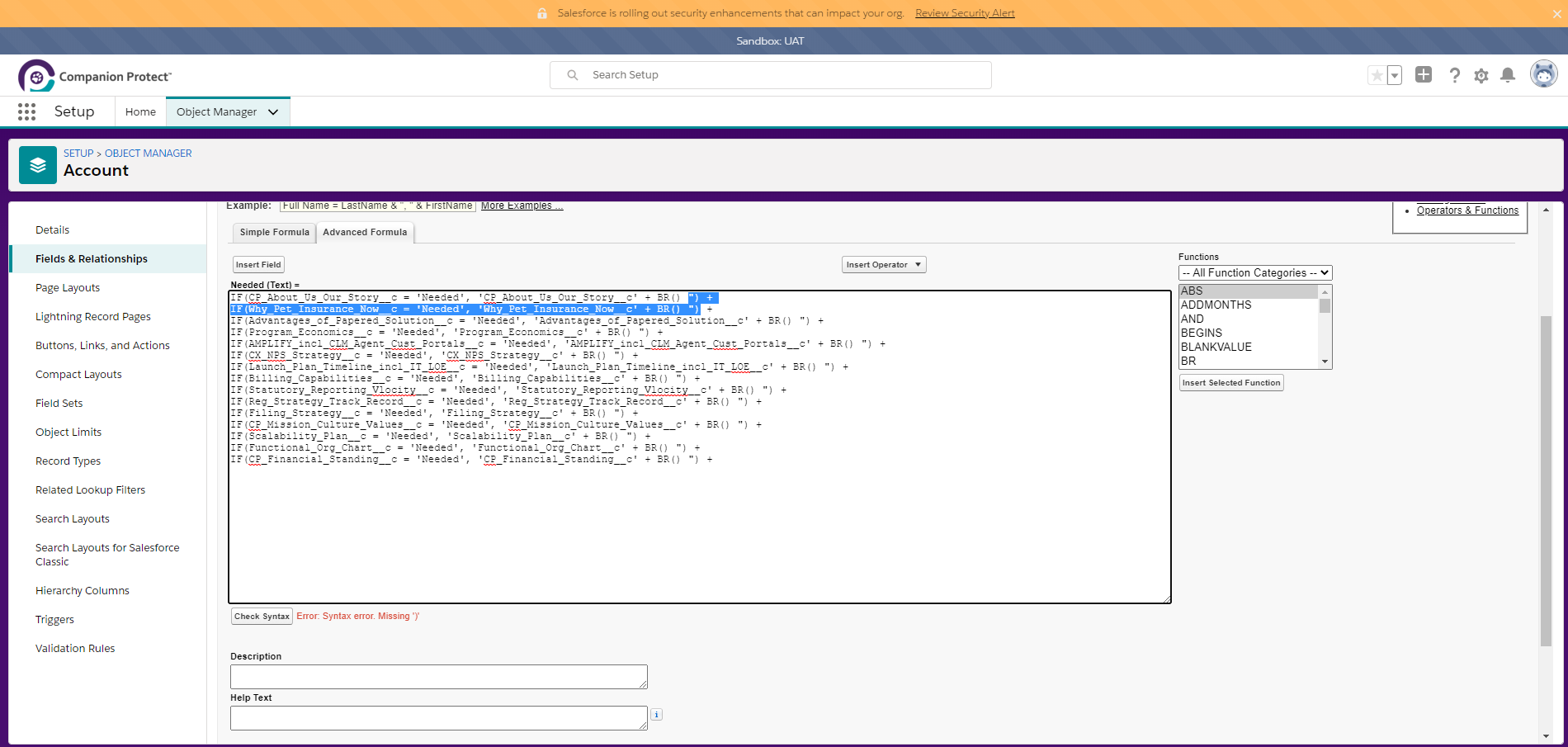Open the Insert Operator dropdown
Viewport: 1568px width, 747px height.
pos(884,265)
